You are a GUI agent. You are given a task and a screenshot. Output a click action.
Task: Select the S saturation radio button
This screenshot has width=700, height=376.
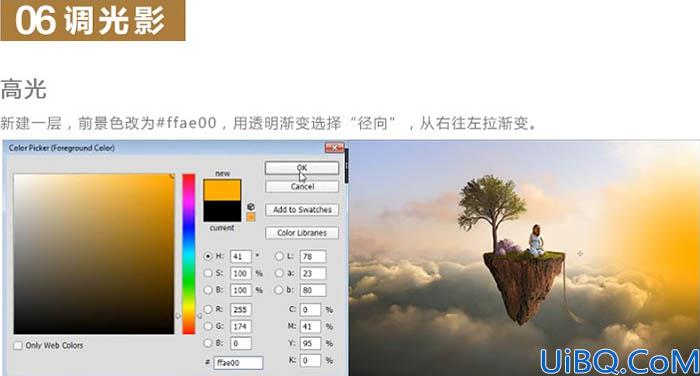coord(208,273)
